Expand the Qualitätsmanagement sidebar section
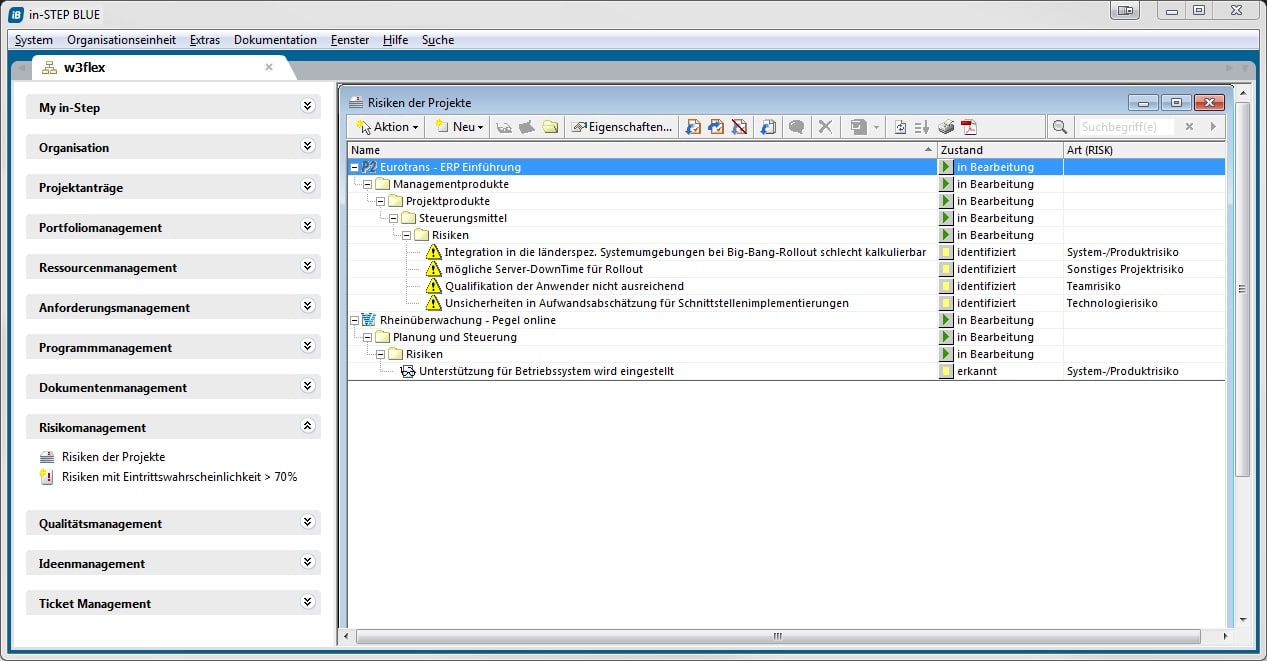 tap(307, 523)
